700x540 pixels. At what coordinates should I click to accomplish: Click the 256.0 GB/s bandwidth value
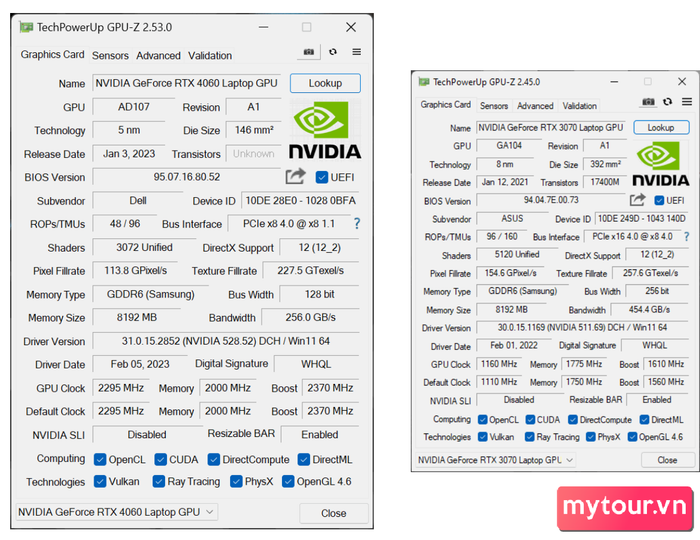tap(310, 317)
